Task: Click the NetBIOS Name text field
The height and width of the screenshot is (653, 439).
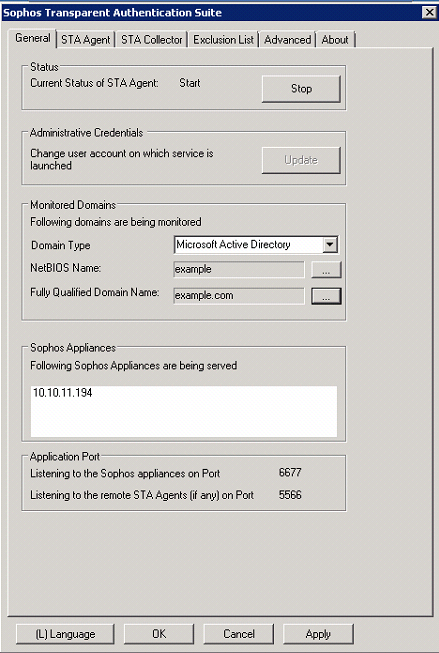Action: (x=239, y=269)
